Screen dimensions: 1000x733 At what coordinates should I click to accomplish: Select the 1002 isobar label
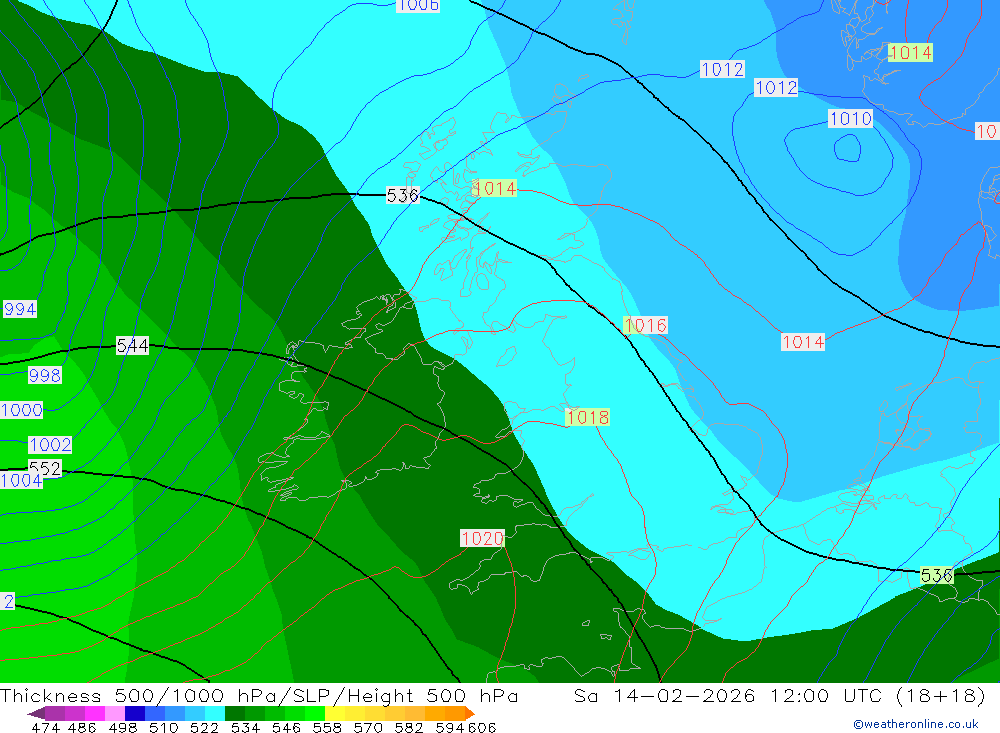(50, 445)
